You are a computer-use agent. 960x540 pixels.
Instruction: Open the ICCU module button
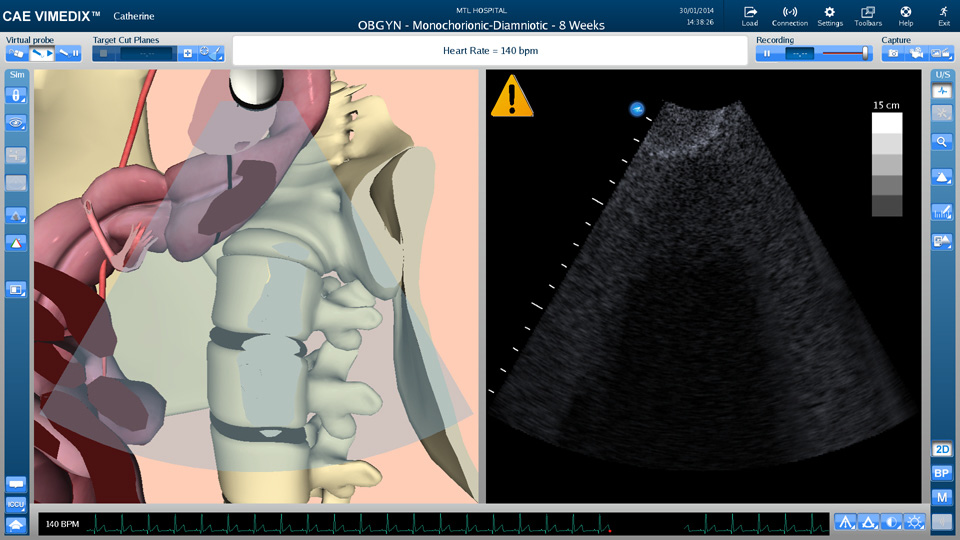(17, 504)
